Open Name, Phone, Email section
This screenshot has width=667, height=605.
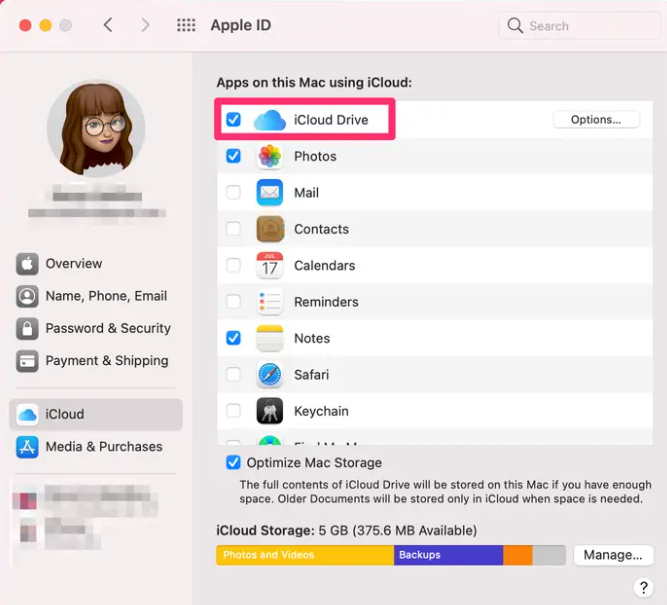tap(97, 296)
